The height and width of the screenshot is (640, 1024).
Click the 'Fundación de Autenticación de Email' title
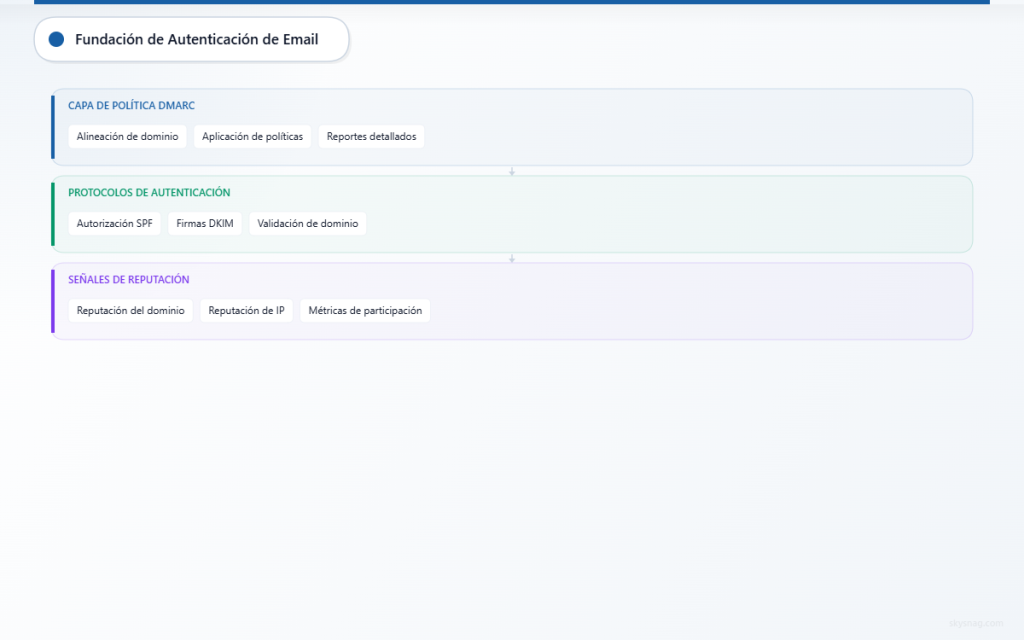(196, 39)
